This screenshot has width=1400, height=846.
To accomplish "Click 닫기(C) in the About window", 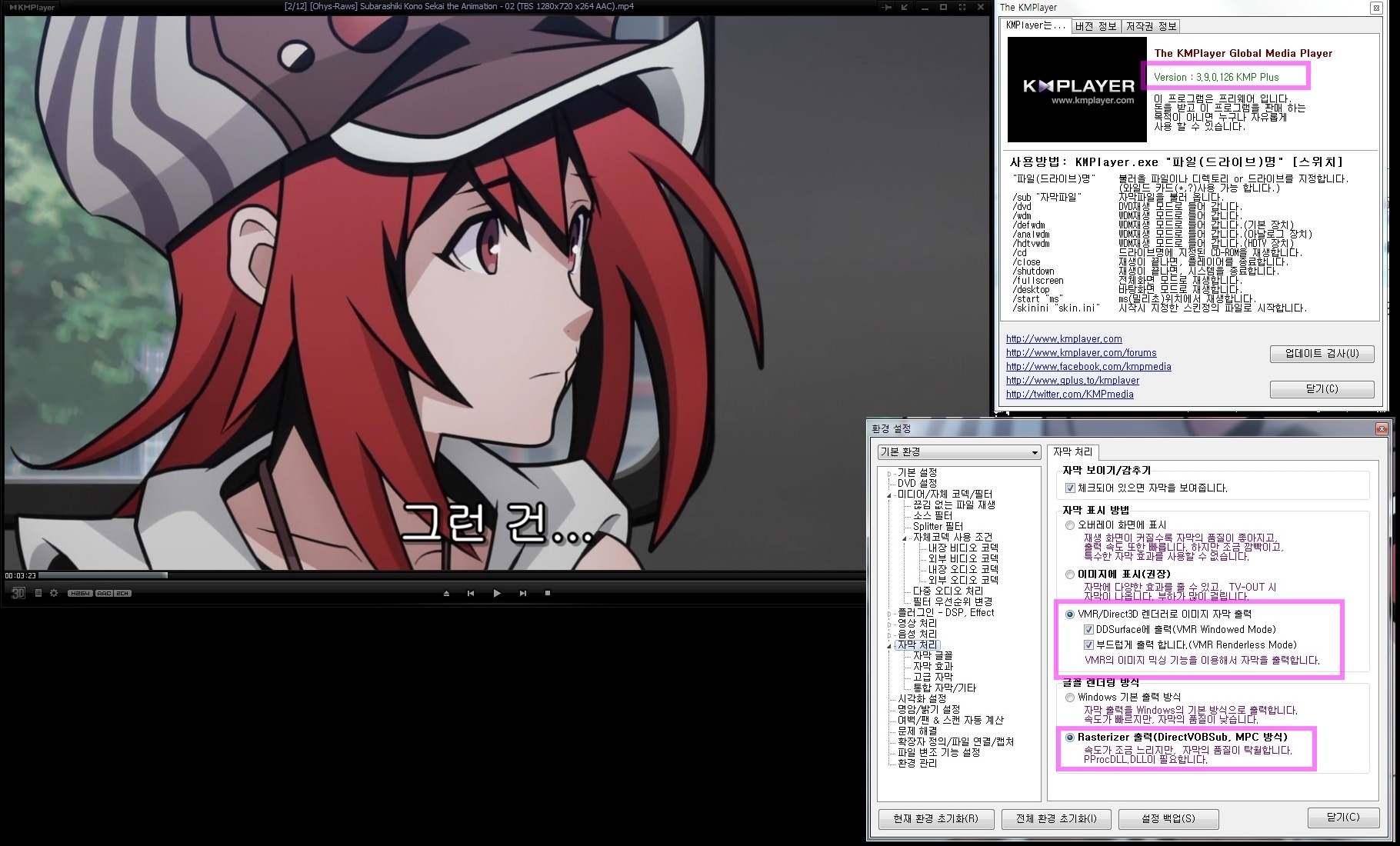I will pos(1322,389).
